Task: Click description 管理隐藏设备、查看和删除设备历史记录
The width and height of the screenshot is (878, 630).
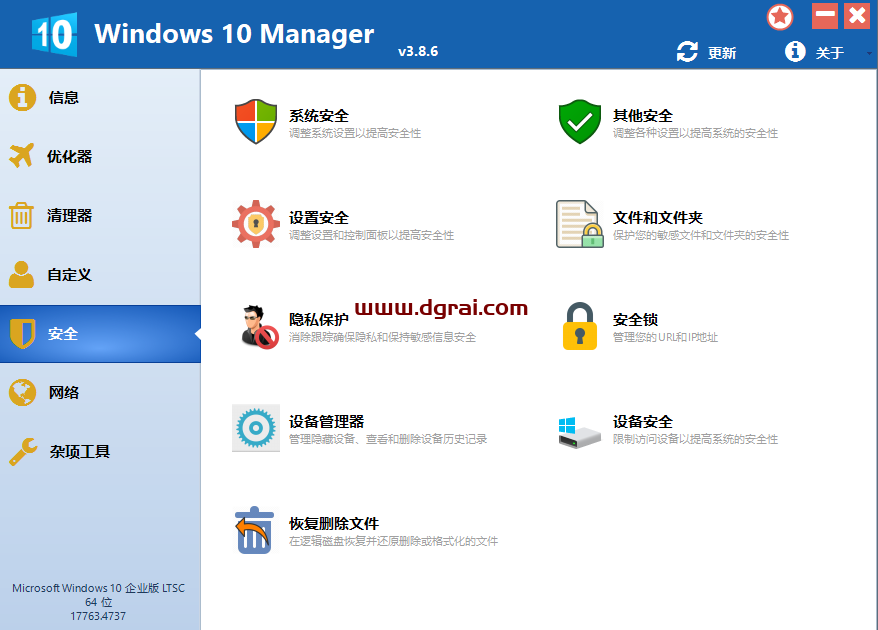Action: pyautogui.click(x=388, y=439)
